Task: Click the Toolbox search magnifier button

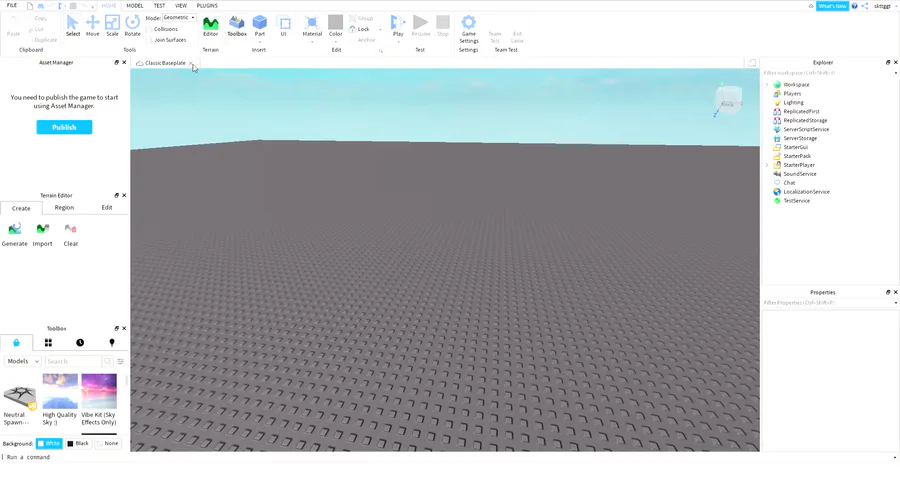Action: (107, 361)
